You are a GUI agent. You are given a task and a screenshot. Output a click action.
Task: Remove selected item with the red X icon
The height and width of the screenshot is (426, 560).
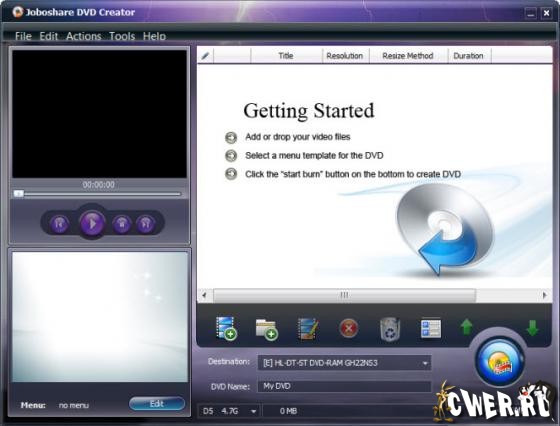pos(349,328)
